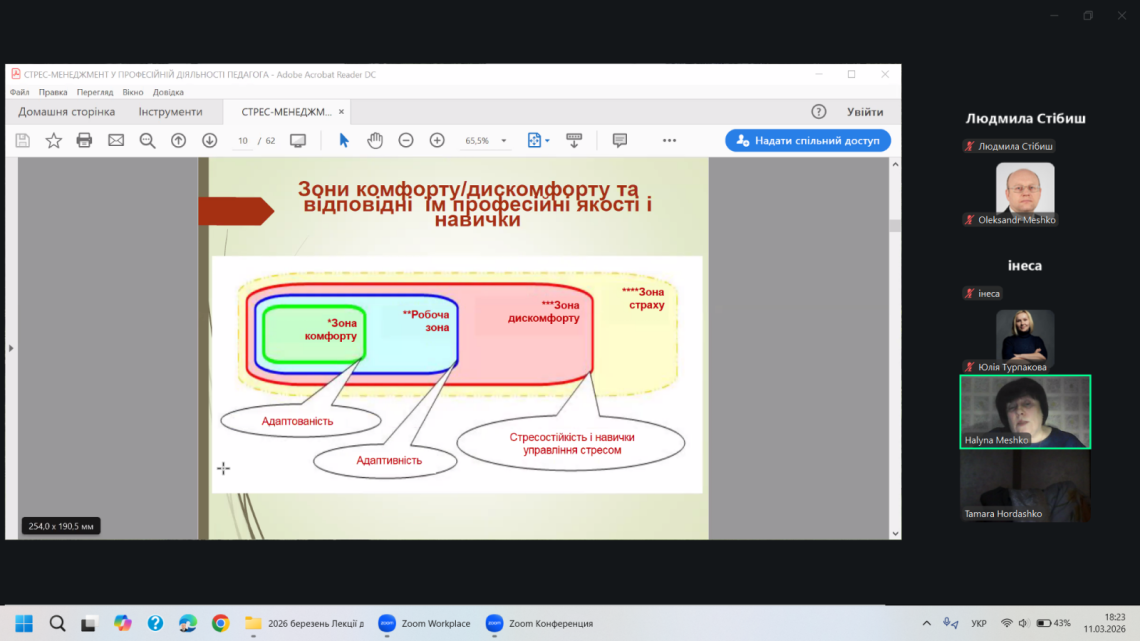Switch to the Інструменти tab

click(170, 112)
